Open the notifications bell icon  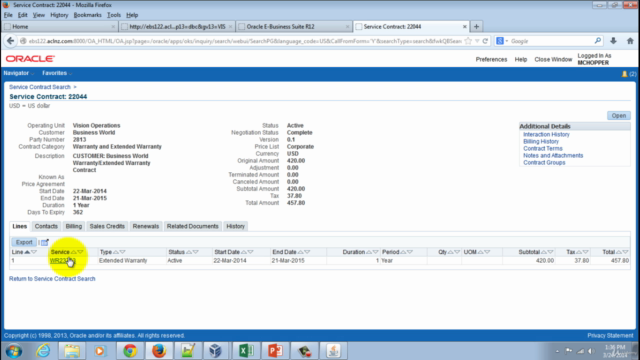(624, 74)
